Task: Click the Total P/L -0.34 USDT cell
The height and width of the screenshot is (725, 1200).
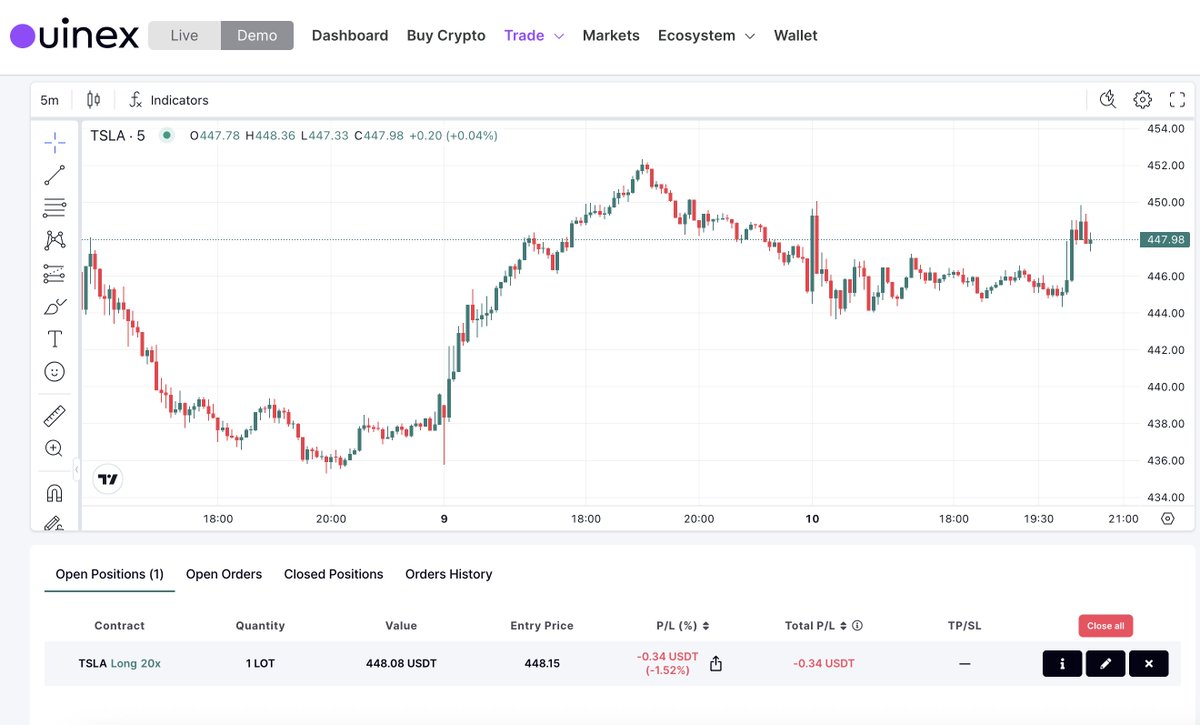Action: click(x=824, y=663)
